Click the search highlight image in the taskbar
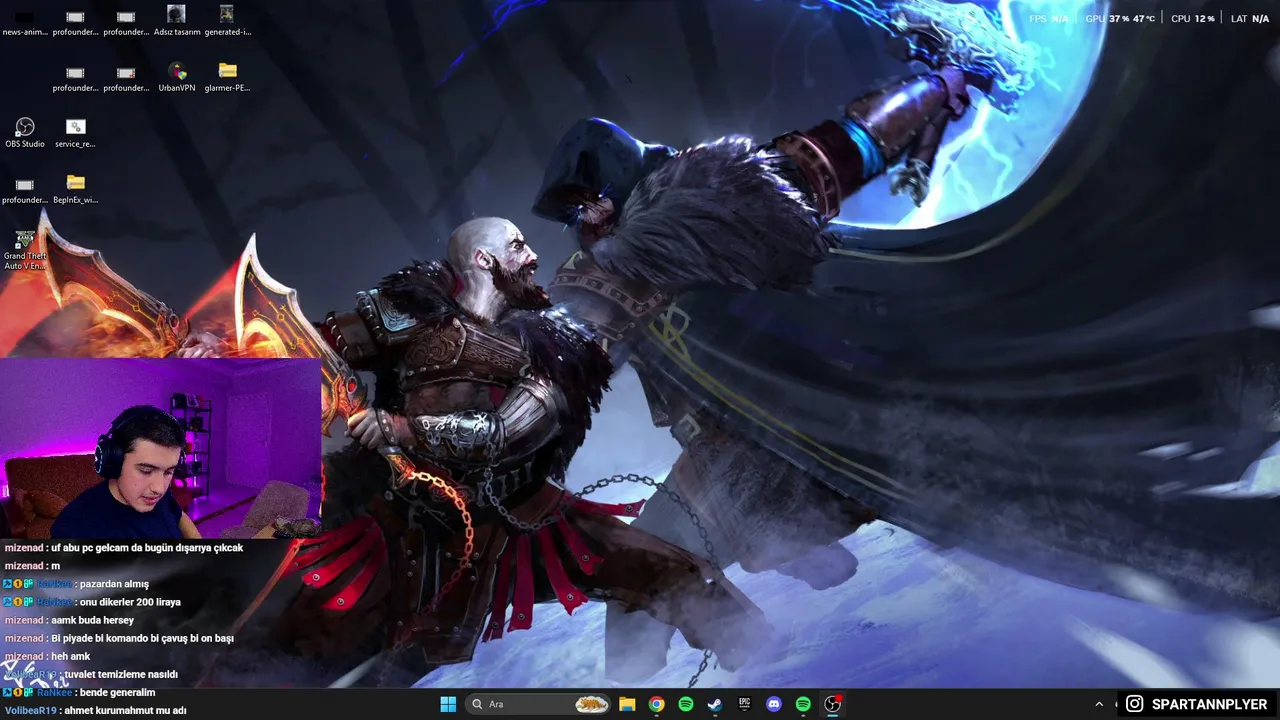 (592, 704)
